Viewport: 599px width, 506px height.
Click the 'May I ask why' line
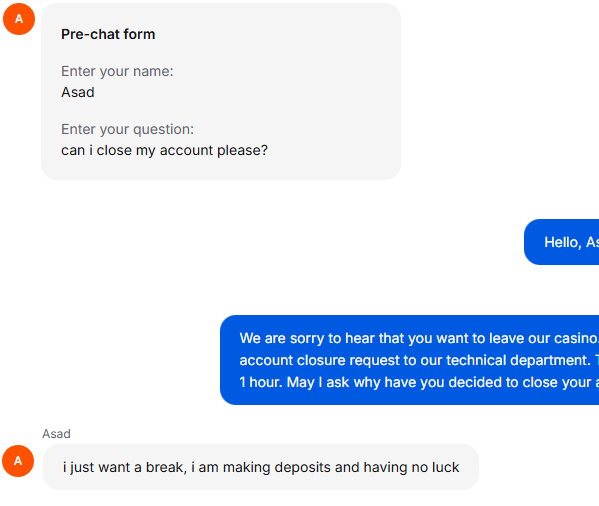point(419,382)
